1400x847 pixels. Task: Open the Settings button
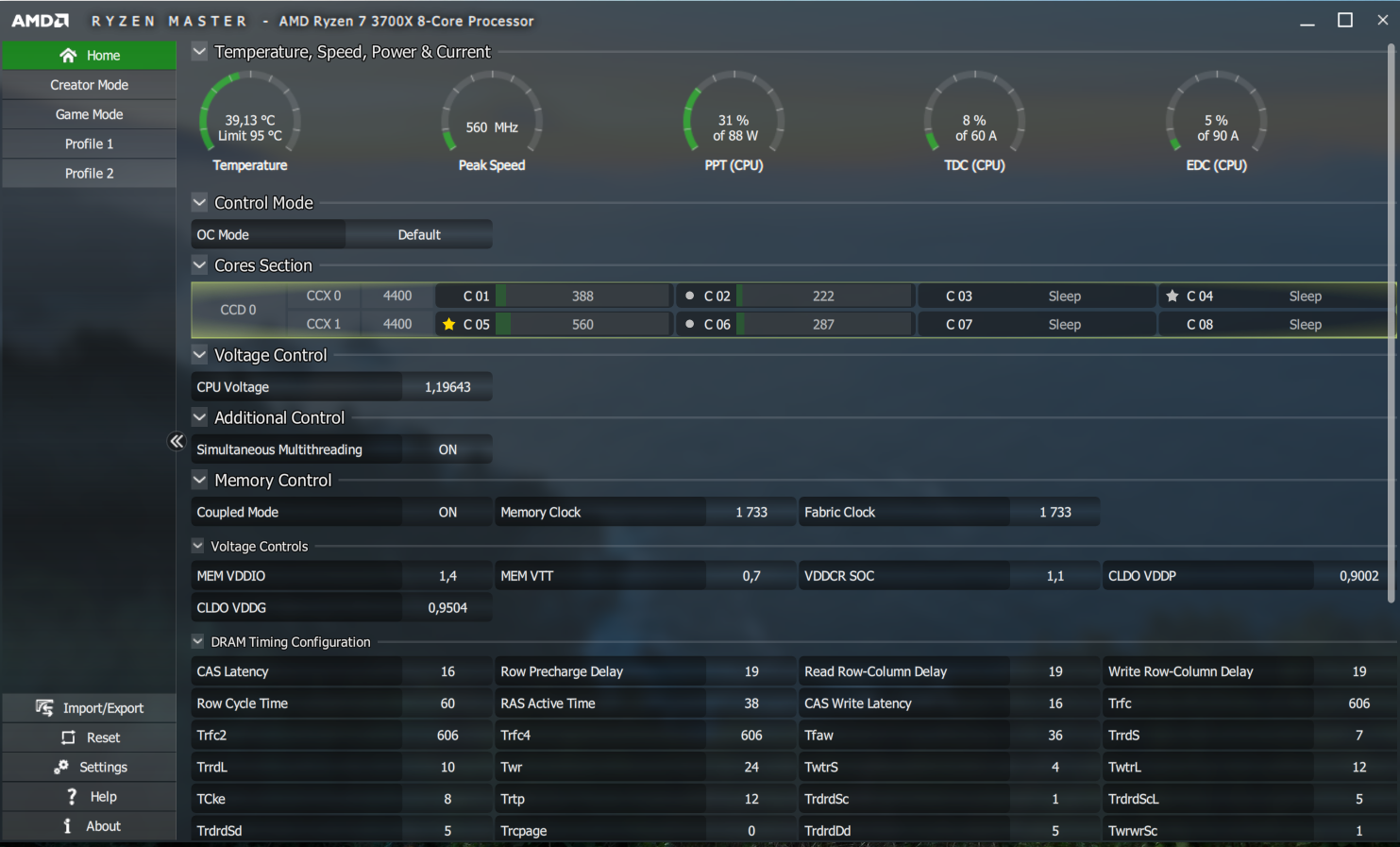[x=89, y=767]
